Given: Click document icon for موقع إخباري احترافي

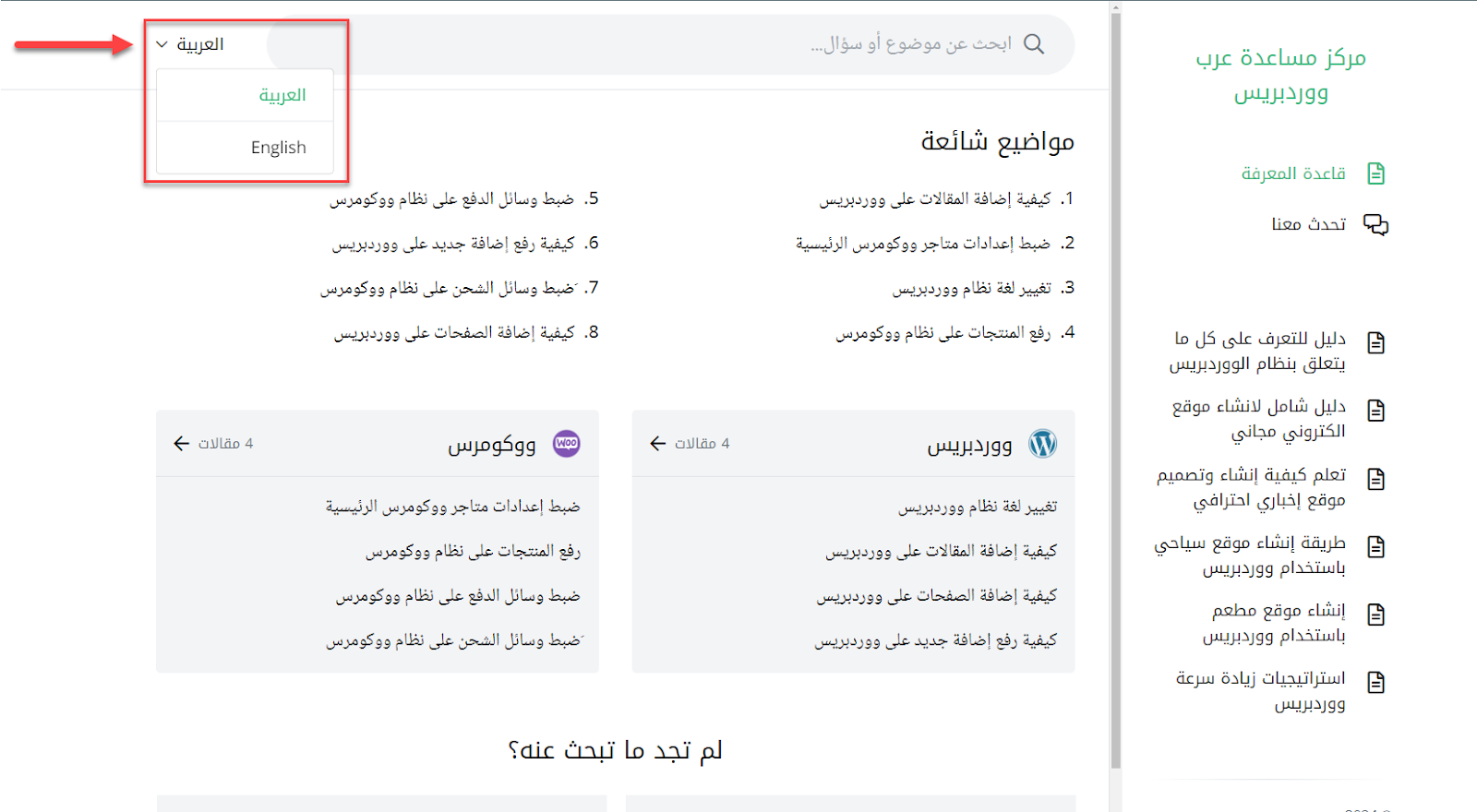Looking at the screenshot, I should pos(1375,478).
